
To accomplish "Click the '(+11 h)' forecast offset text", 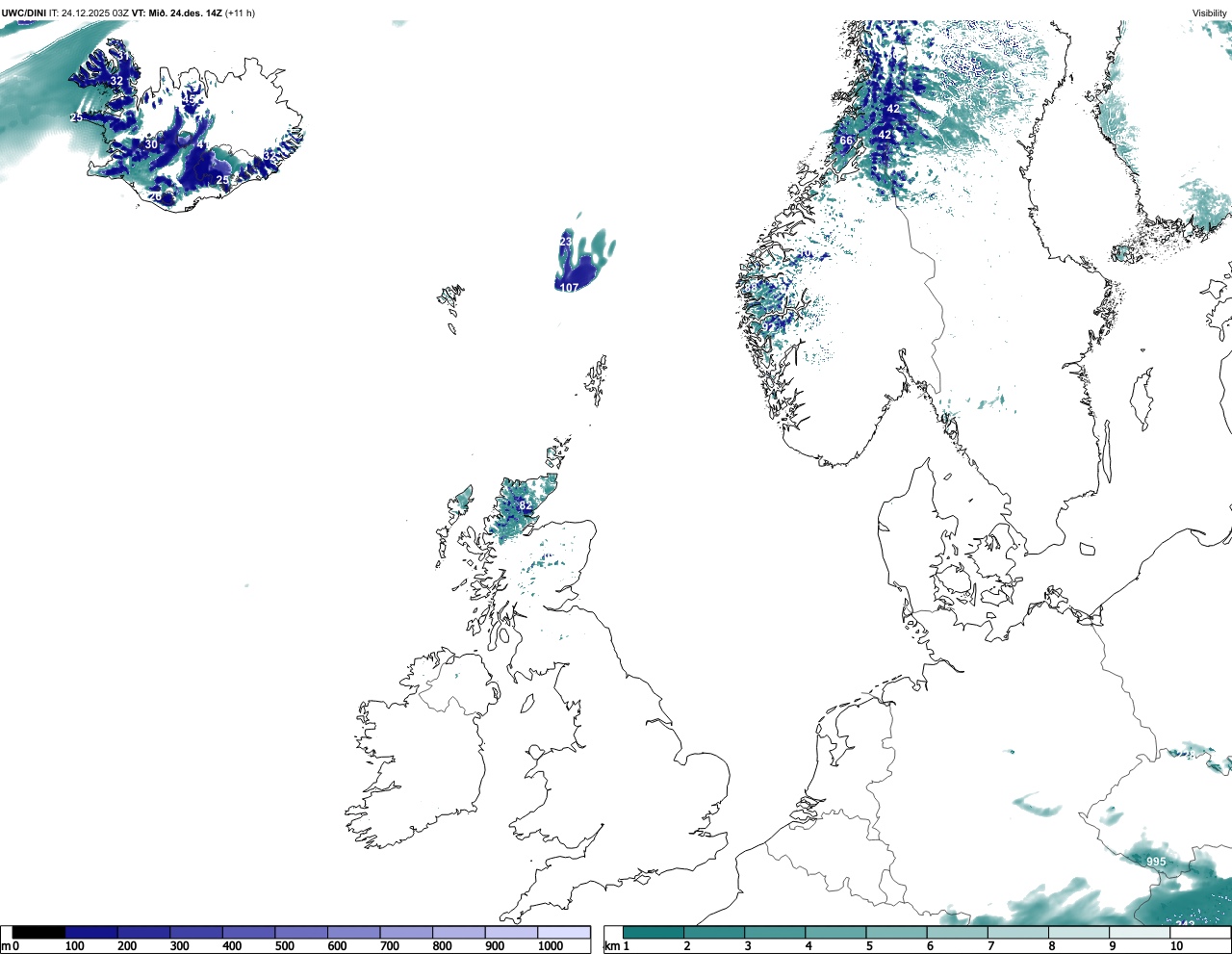I will [240, 13].
